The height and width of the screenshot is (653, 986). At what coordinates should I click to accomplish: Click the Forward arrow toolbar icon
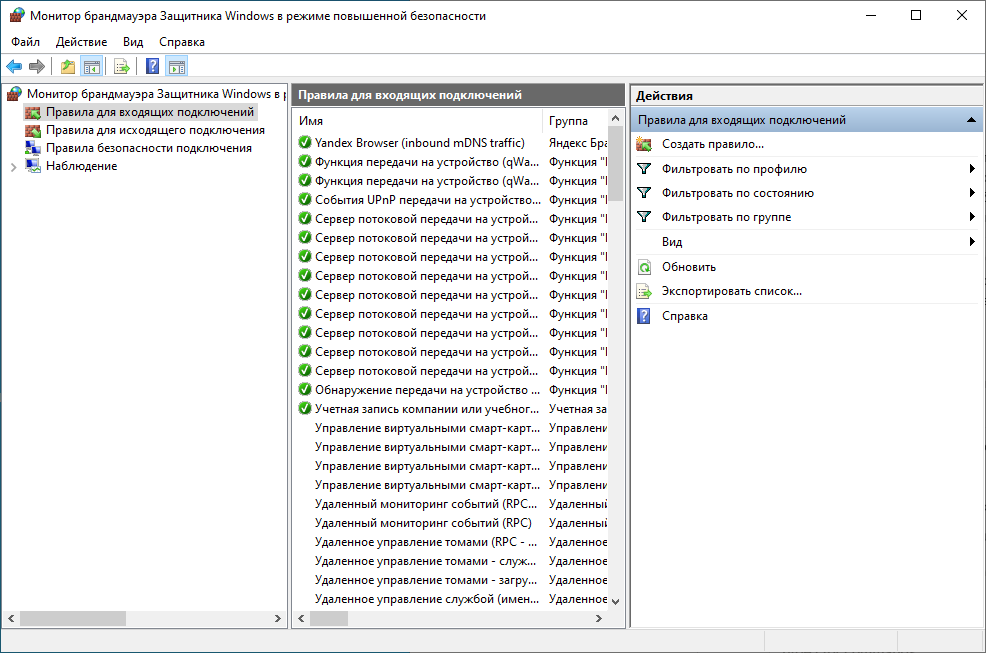point(37,66)
